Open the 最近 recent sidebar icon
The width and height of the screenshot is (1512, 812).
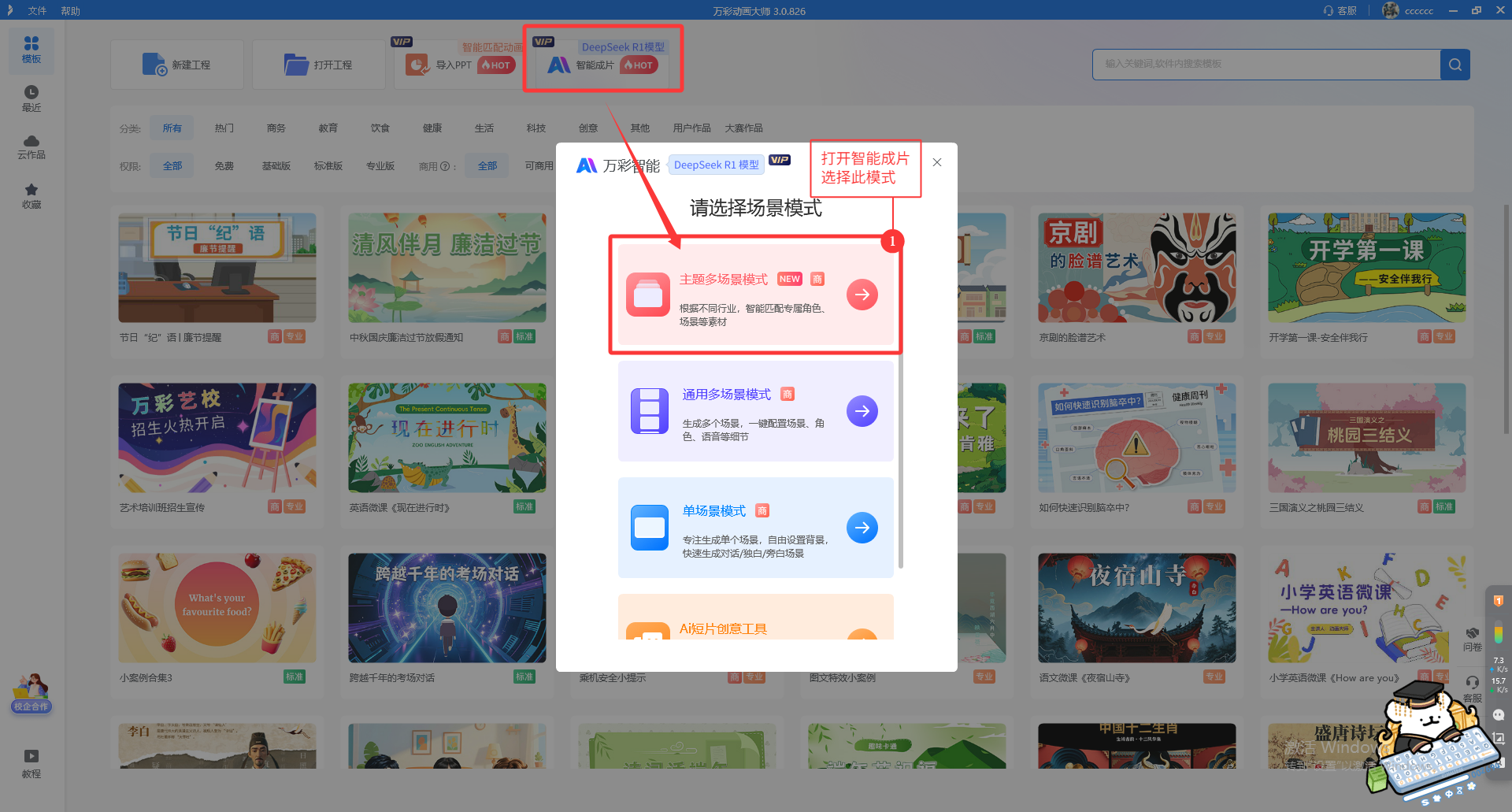pyautogui.click(x=31, y=98)
